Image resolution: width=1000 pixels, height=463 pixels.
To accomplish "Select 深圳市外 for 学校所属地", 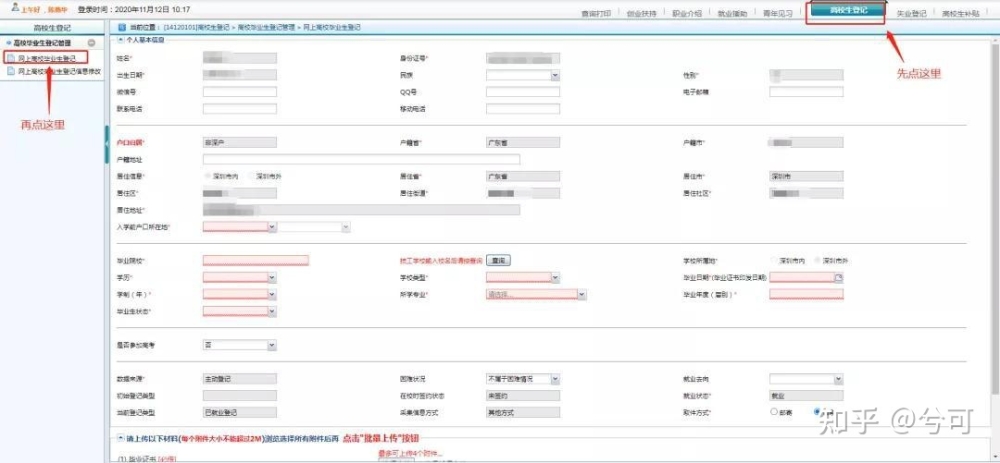I will (818, 261).
